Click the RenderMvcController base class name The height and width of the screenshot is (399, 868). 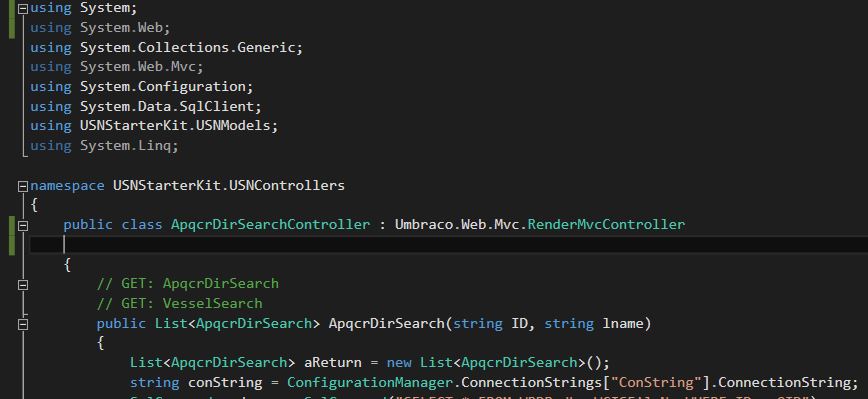click(606, 225)
